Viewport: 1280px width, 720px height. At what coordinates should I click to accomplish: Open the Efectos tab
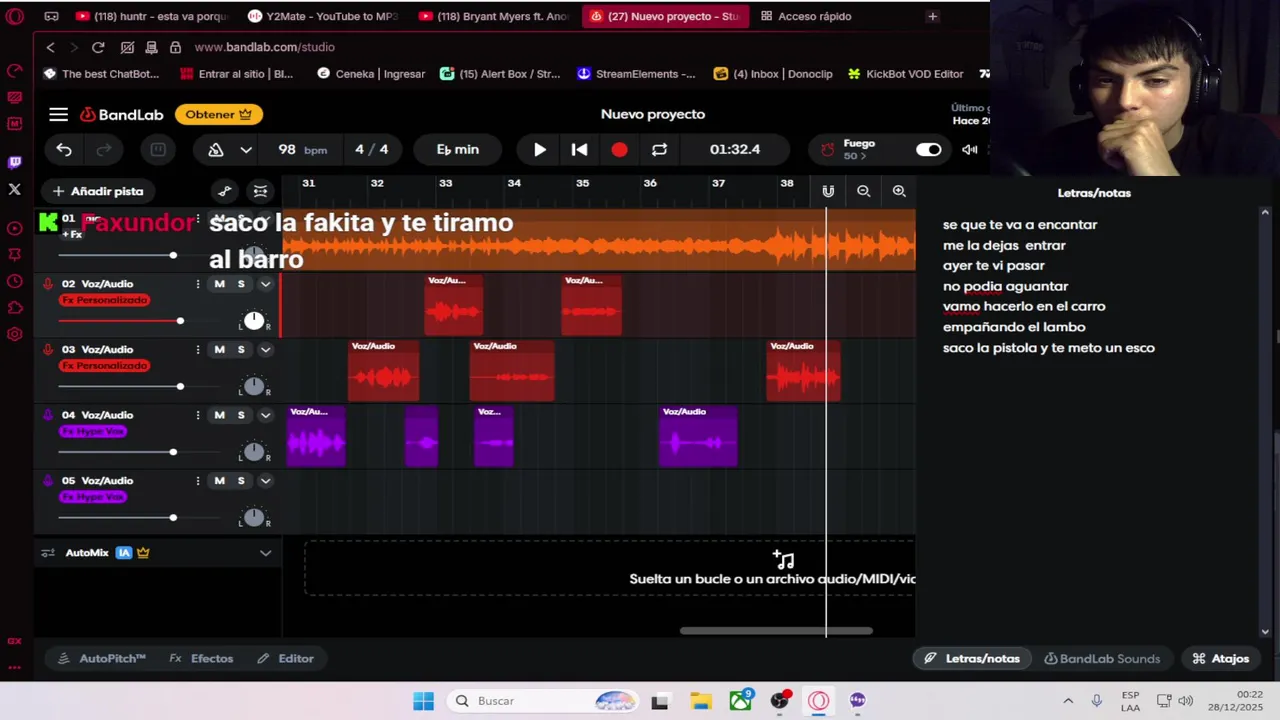click(201, 658)
